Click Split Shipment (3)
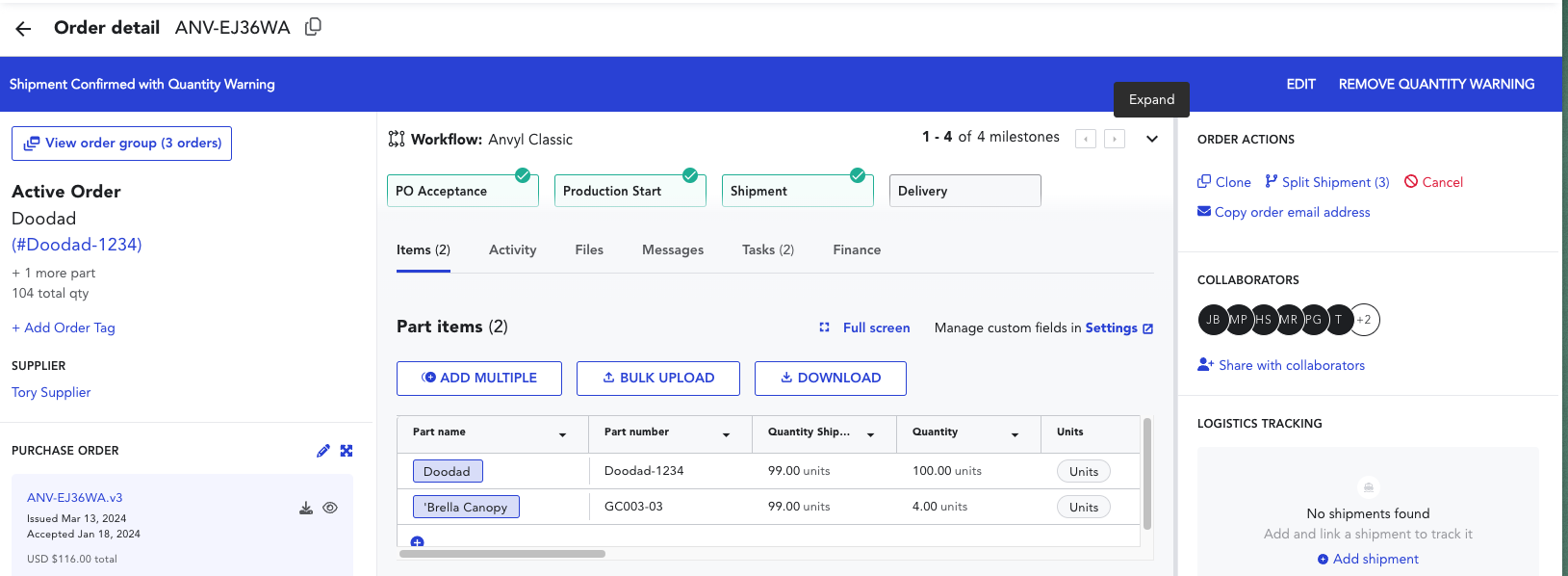The width and height of the screenshot is (1568, 576). pyautogui.click(x=1327, y=182)
